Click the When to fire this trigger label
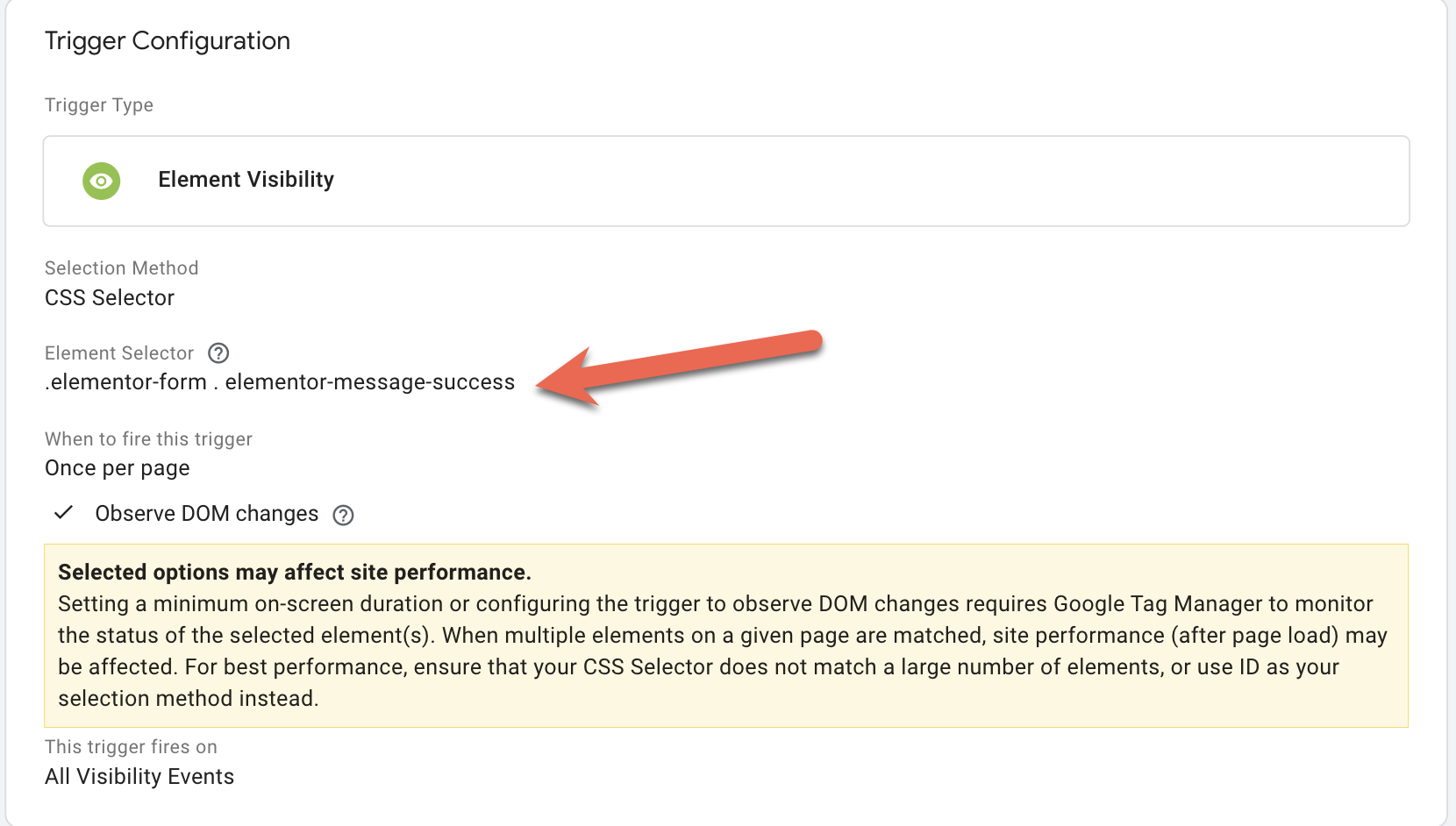This screenshot has width=1456, height=826. point(148,439)
